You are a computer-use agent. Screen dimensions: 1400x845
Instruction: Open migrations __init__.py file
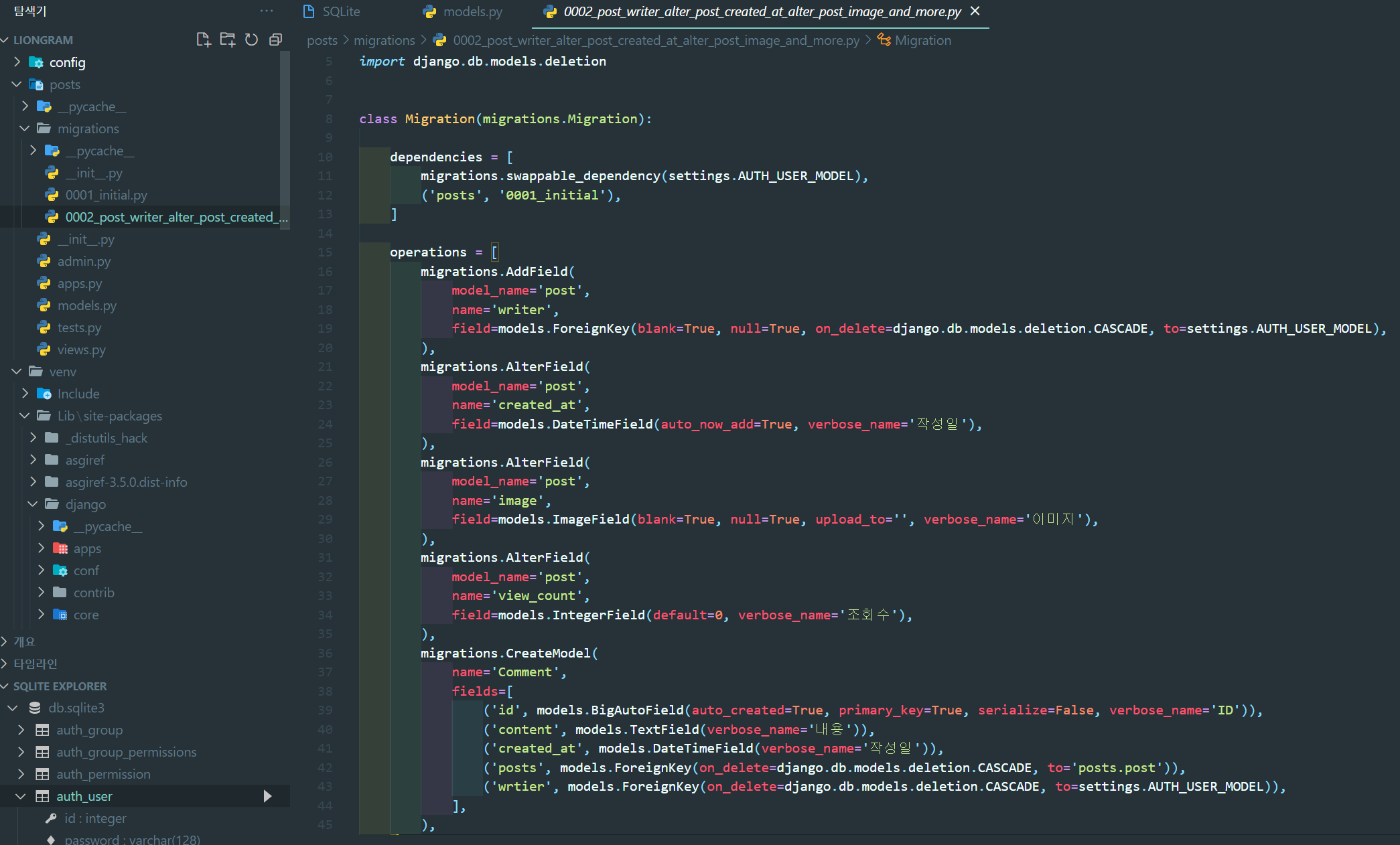(x=94, y=173)
